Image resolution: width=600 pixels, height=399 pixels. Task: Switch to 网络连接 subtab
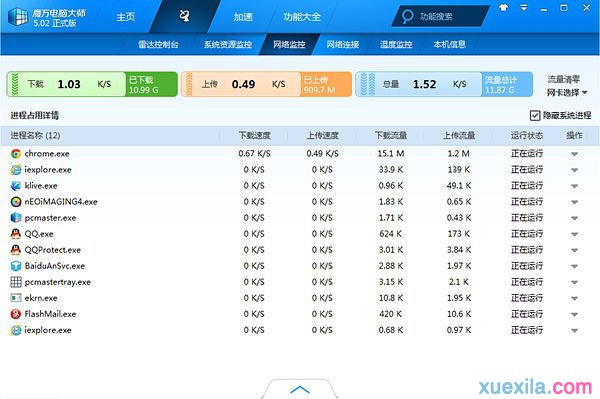[342, 44]
